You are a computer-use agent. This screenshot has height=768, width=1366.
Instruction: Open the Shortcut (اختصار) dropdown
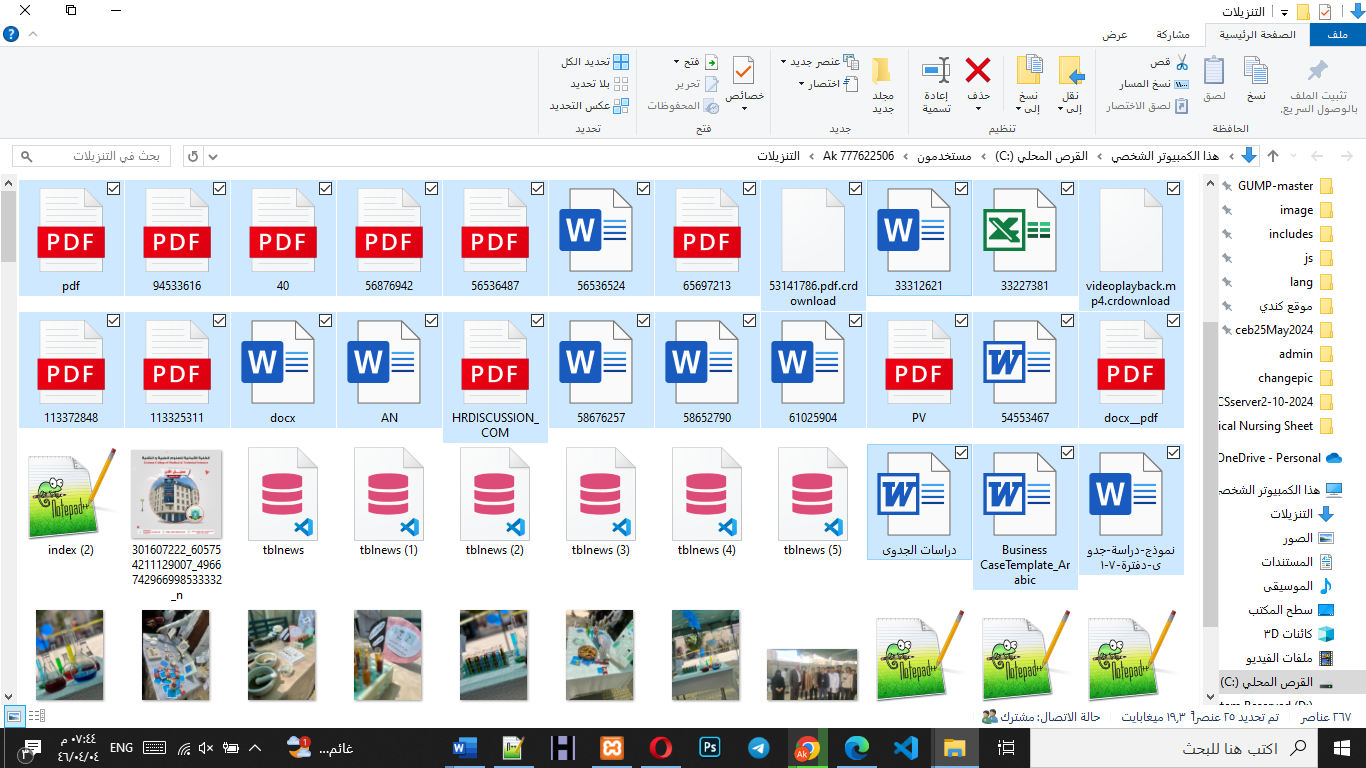point(828,84)
